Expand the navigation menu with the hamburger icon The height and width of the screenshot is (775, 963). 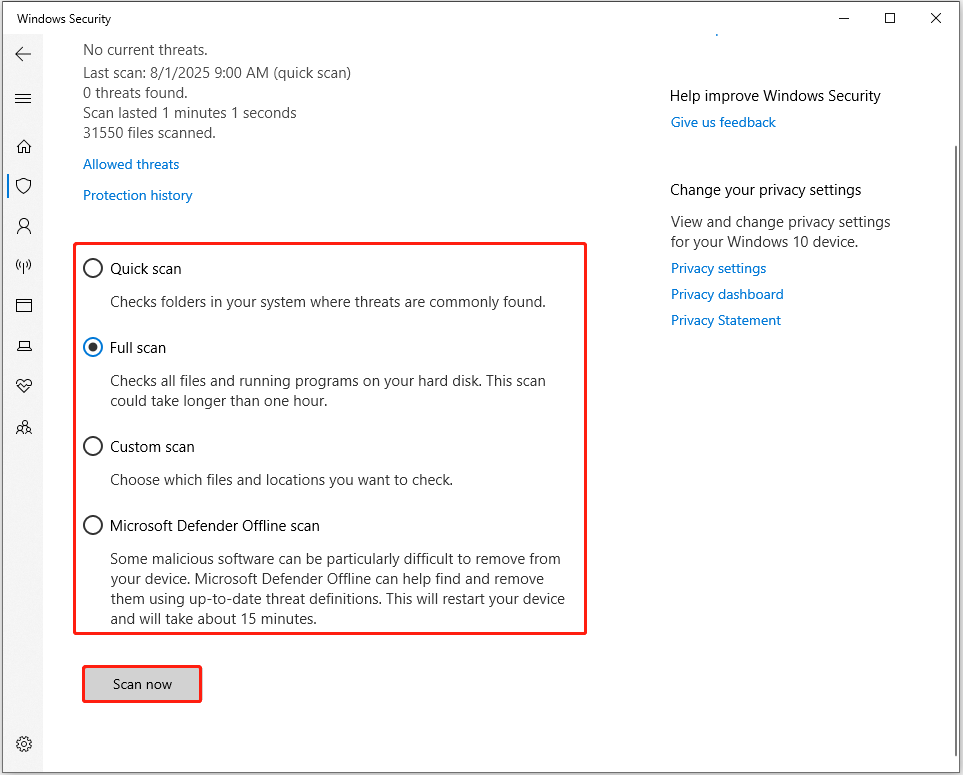pos(23,98)
